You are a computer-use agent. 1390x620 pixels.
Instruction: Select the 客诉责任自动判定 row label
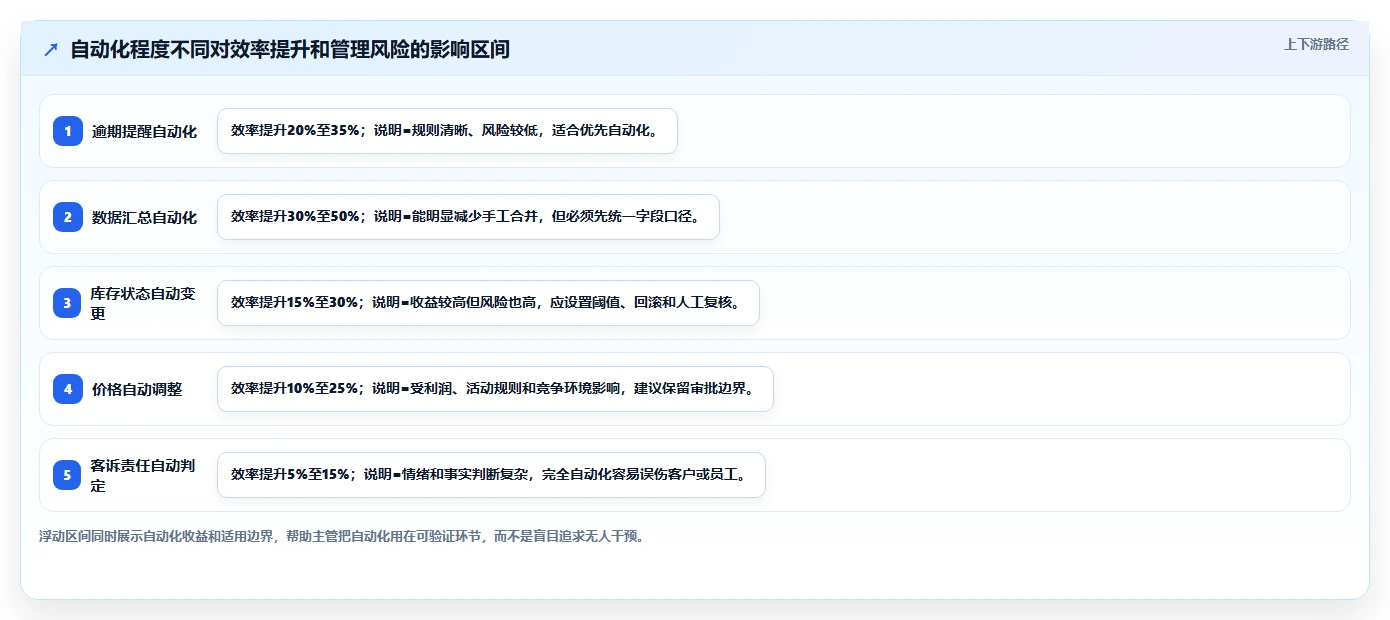[x=143, y=475]
